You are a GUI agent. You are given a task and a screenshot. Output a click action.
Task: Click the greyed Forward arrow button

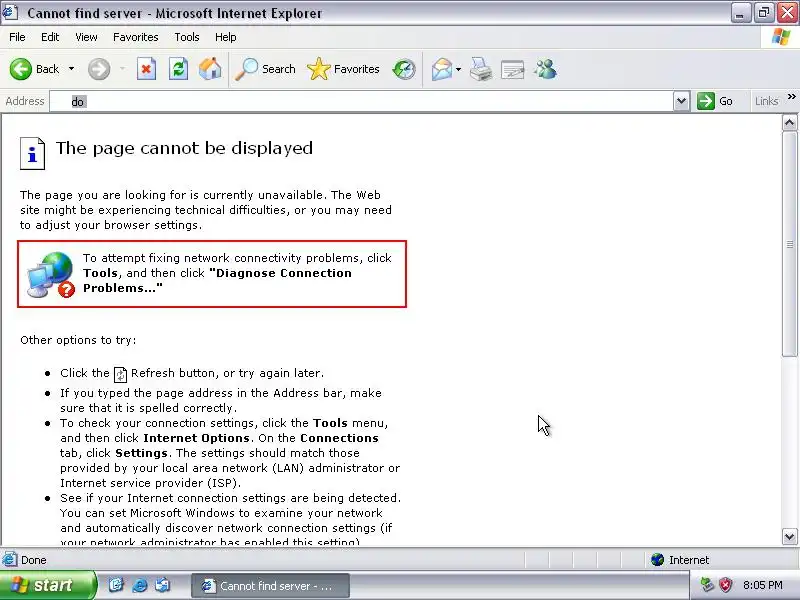tap(98, 69)
